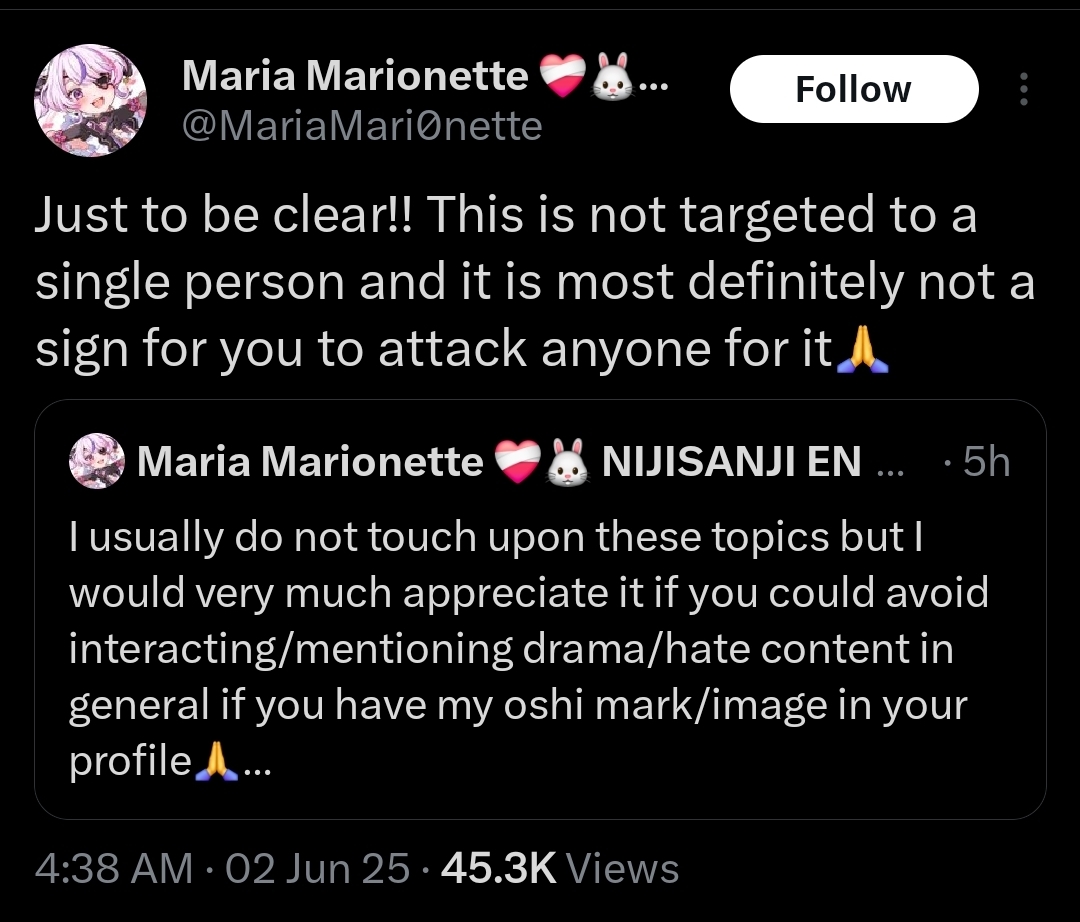Click the rabbit emoji in the quoted tweet header

(565, 463)
